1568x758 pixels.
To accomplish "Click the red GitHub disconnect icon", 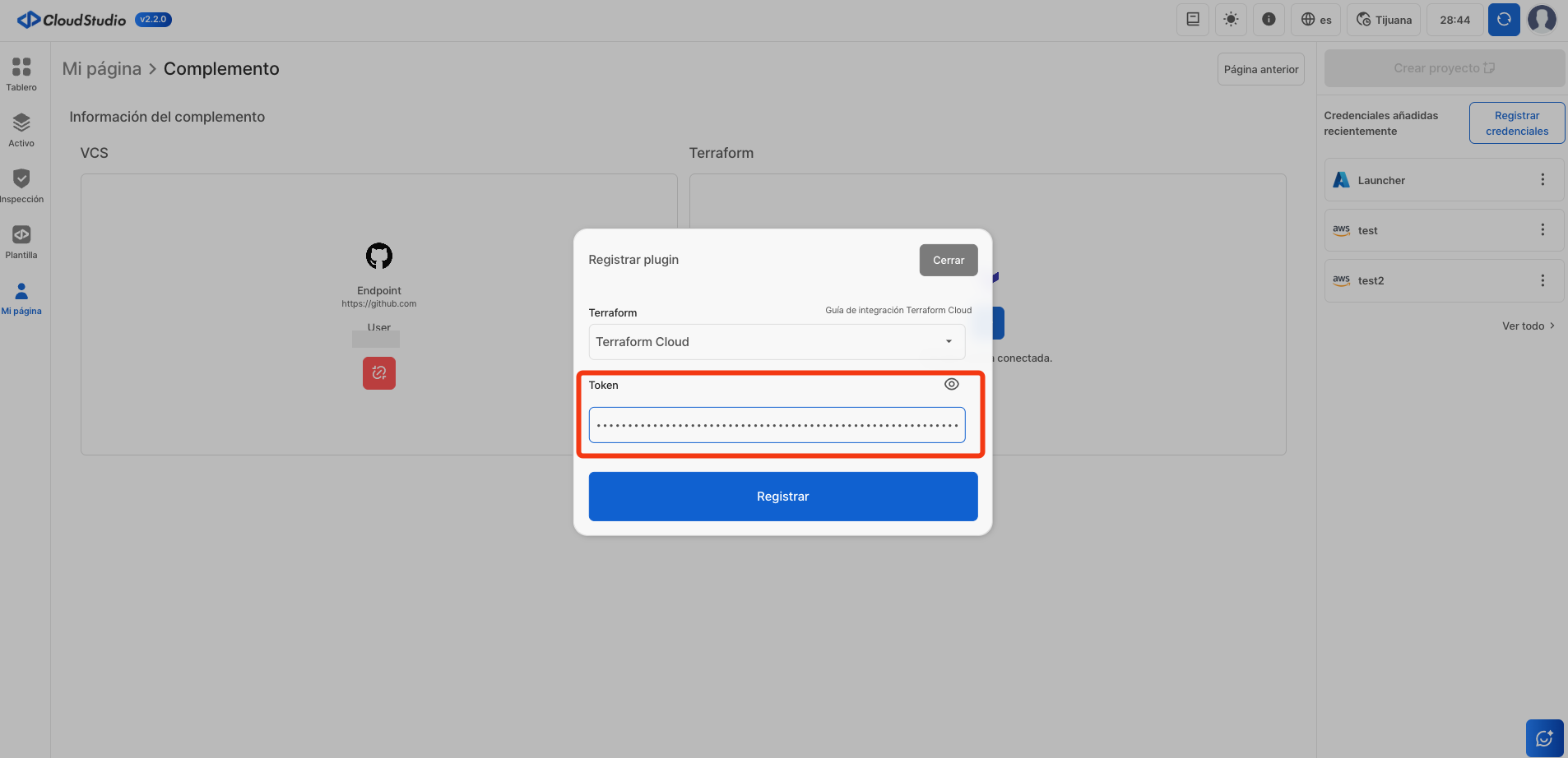I will coord(379,373).
